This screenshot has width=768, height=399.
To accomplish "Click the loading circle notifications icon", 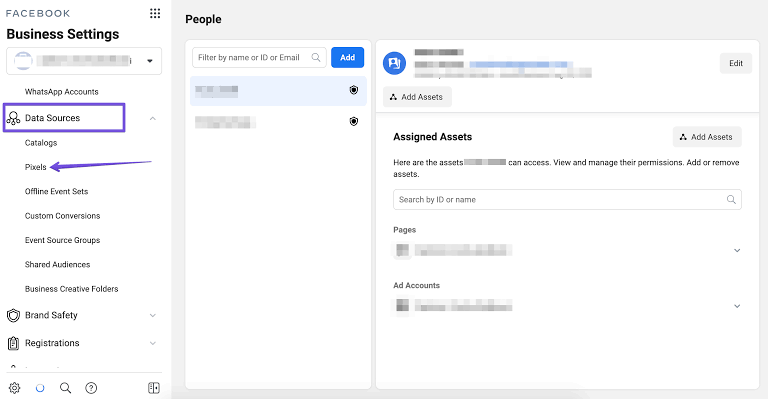I will point(40,388).
